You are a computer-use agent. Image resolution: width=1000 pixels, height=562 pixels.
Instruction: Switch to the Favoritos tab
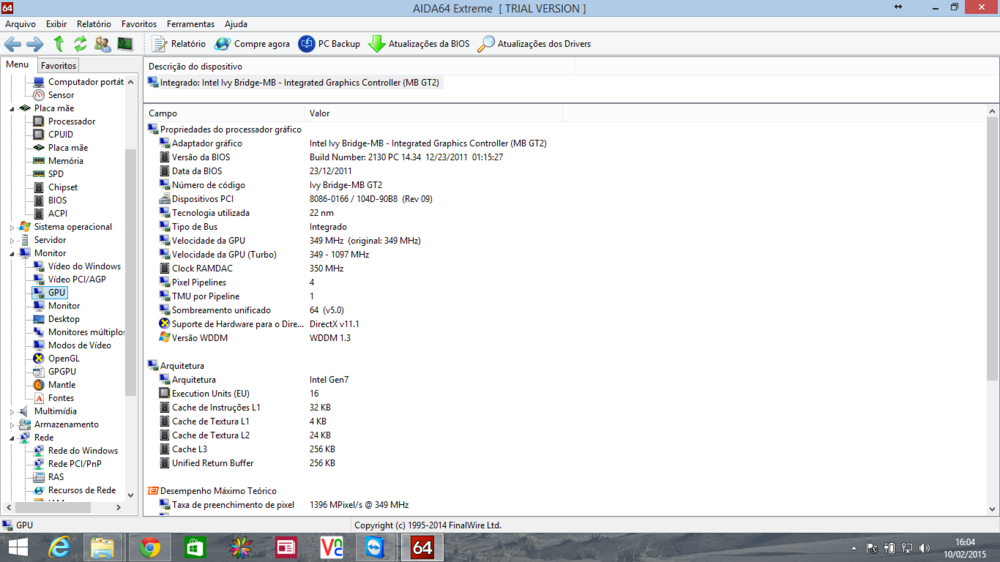pos(58,66)
